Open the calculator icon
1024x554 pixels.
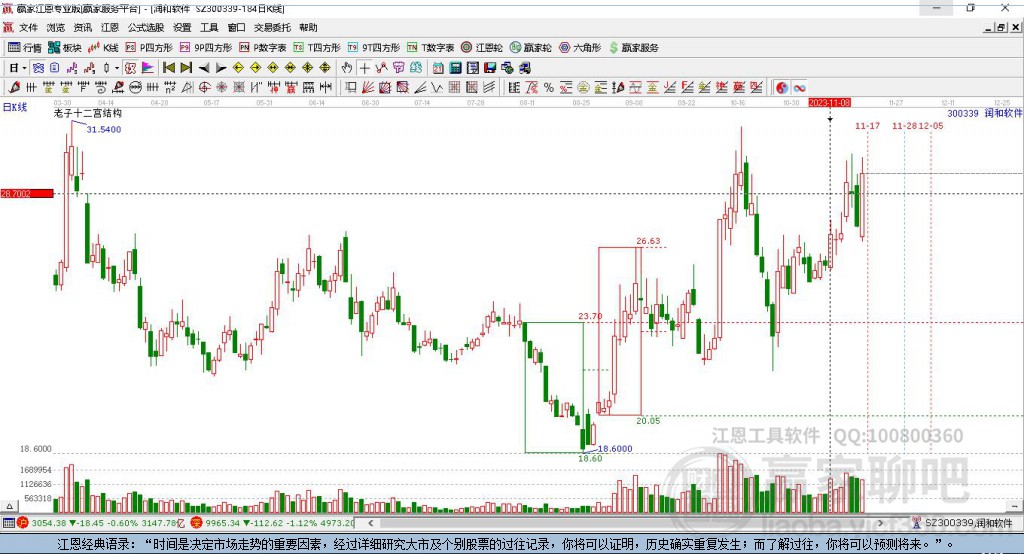tap(455, 68)
